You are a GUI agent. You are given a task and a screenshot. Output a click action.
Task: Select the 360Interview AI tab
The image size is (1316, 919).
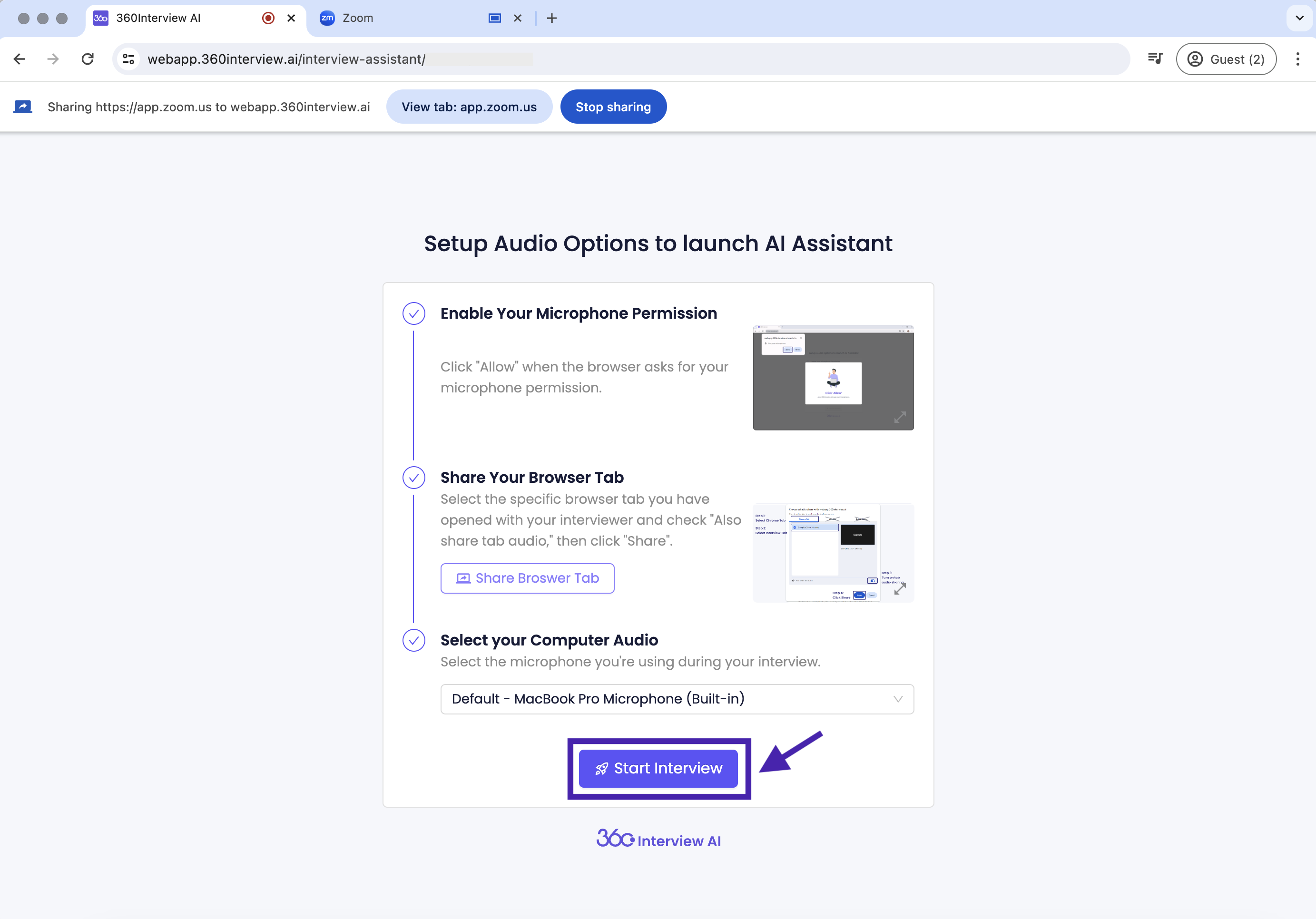[x=195, y=19]
